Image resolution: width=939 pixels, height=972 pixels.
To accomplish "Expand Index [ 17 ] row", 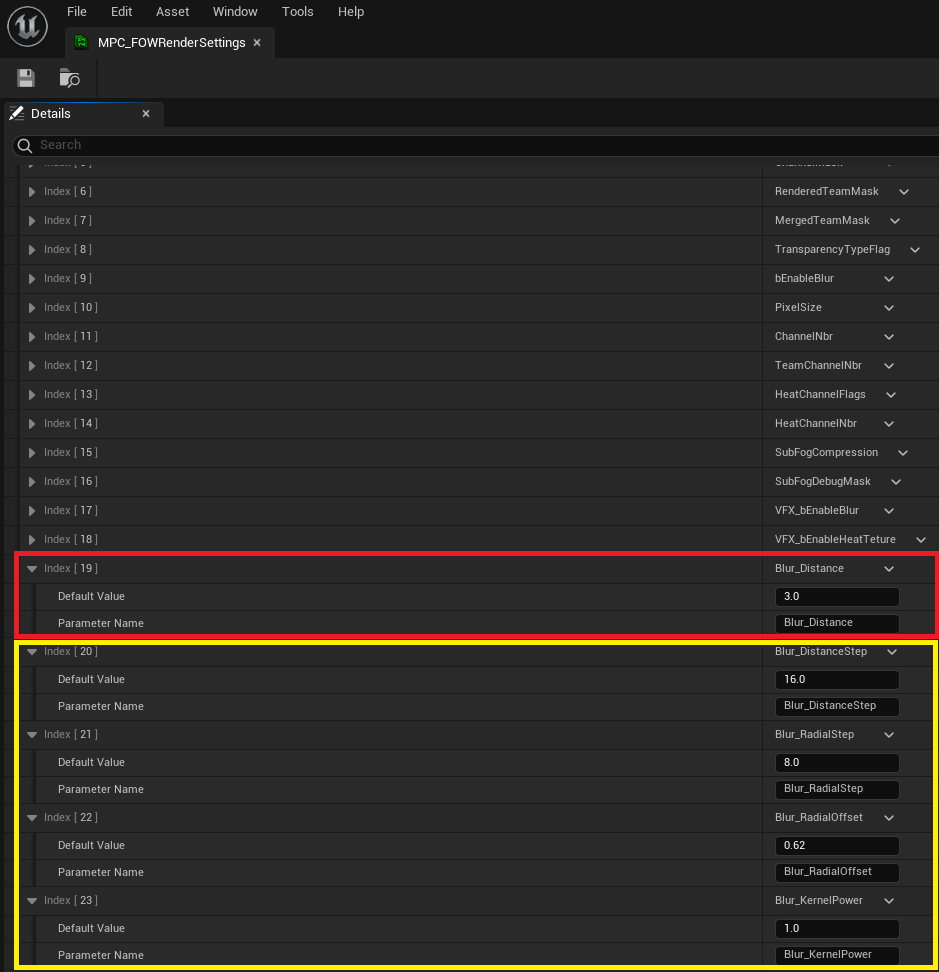I will coord(32,511).
